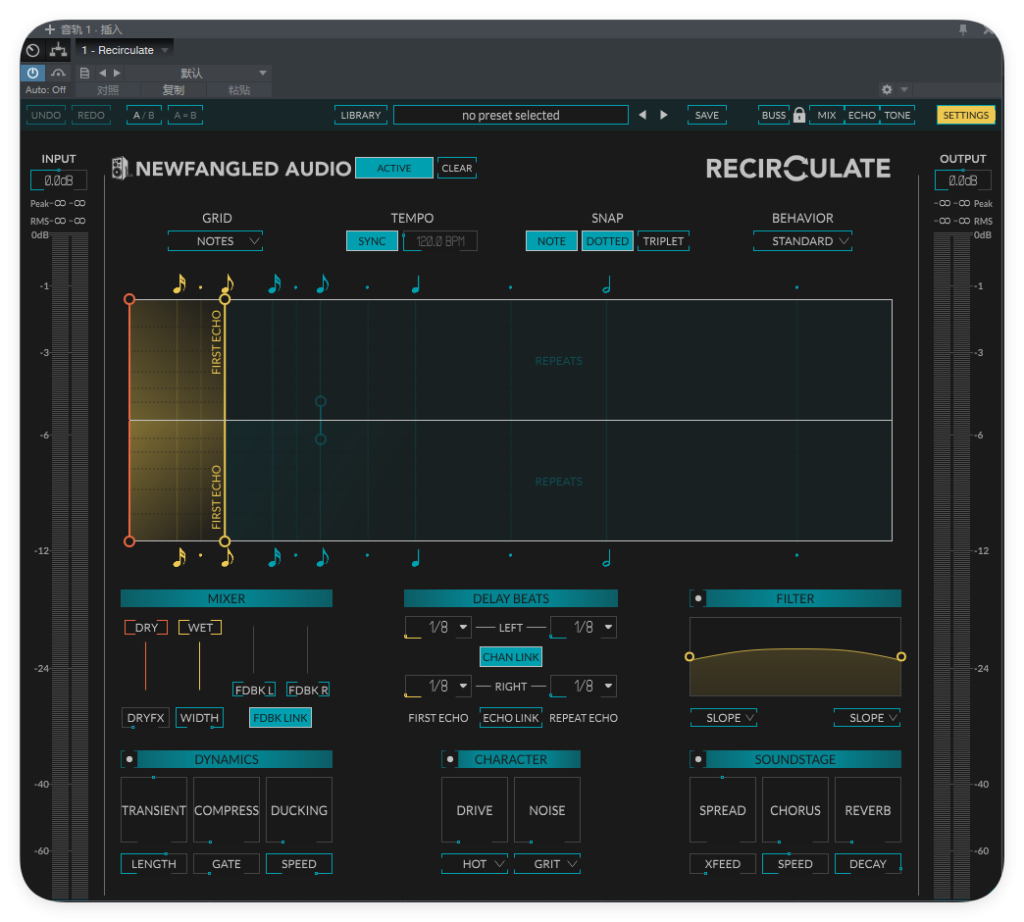This screenshot has width=1024, height=922.
Task: Open the host preset file icon
Action: coord(84,72)
